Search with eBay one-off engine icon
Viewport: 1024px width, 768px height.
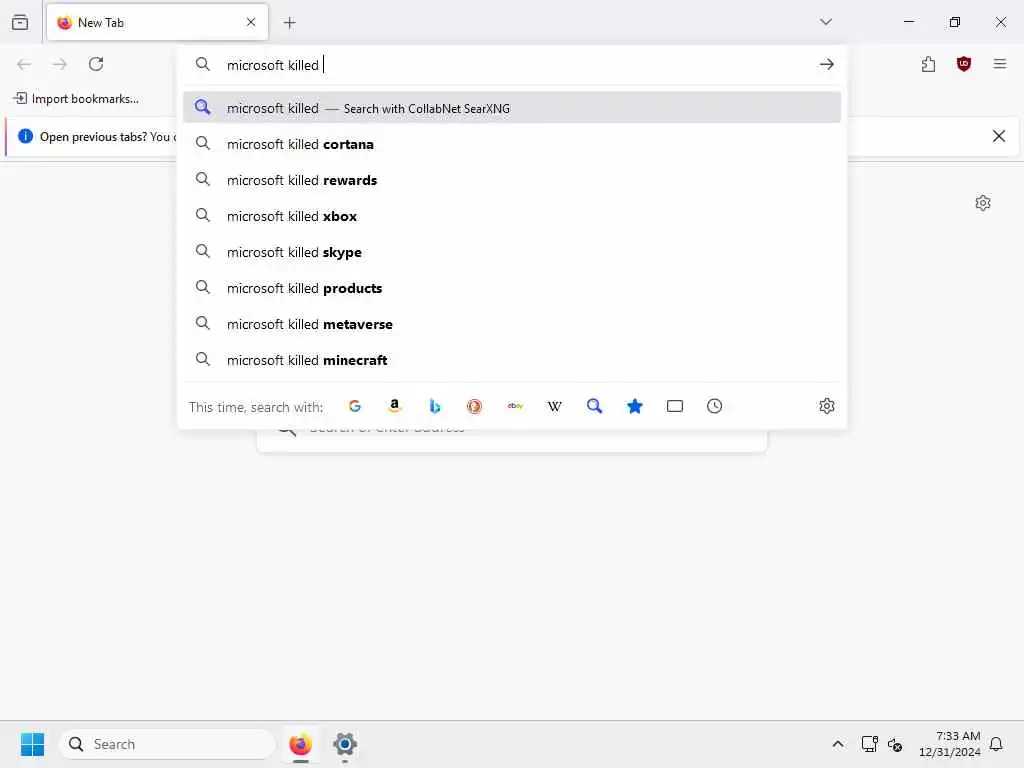515,406
